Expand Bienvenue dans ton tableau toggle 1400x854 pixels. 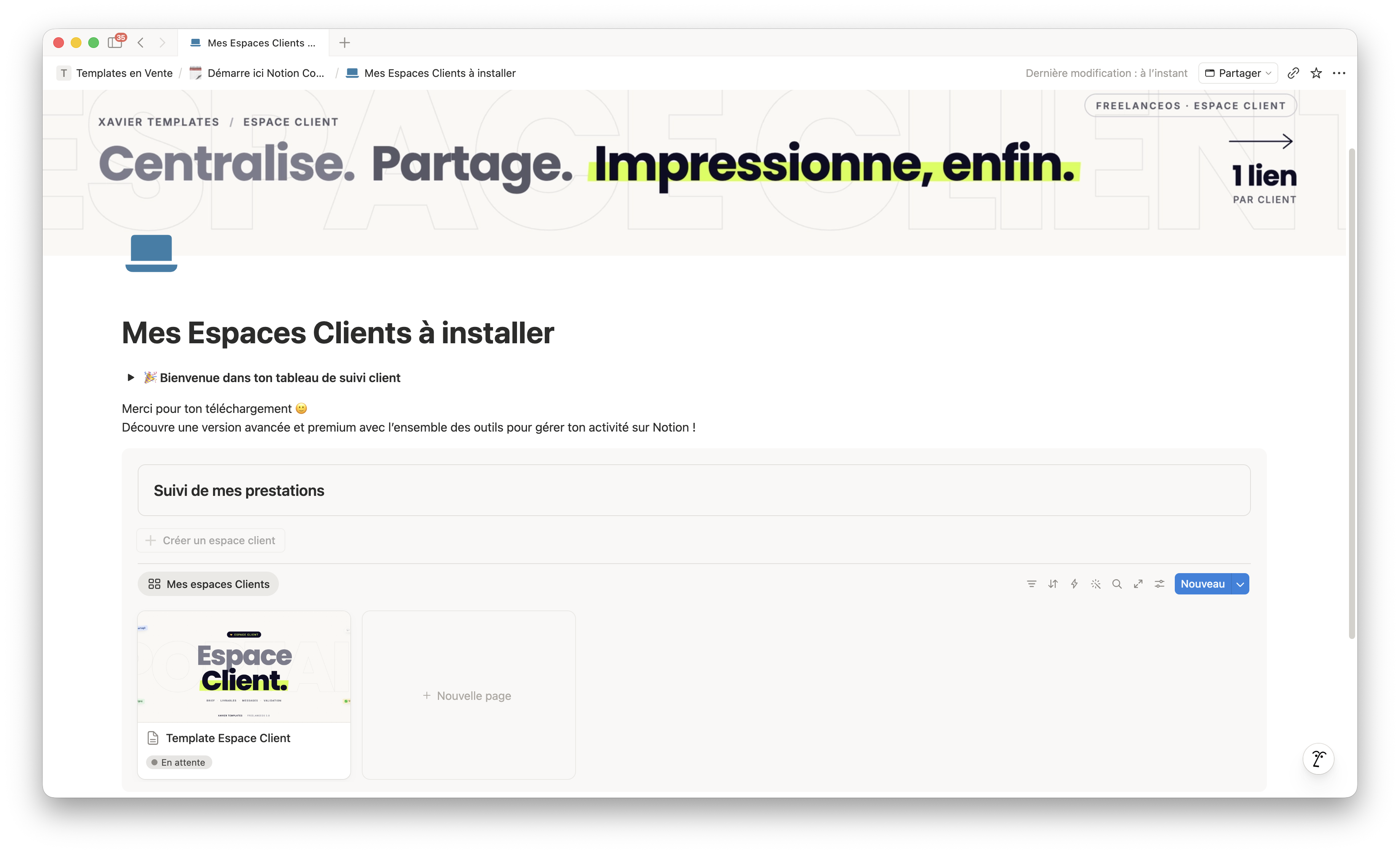131,377
